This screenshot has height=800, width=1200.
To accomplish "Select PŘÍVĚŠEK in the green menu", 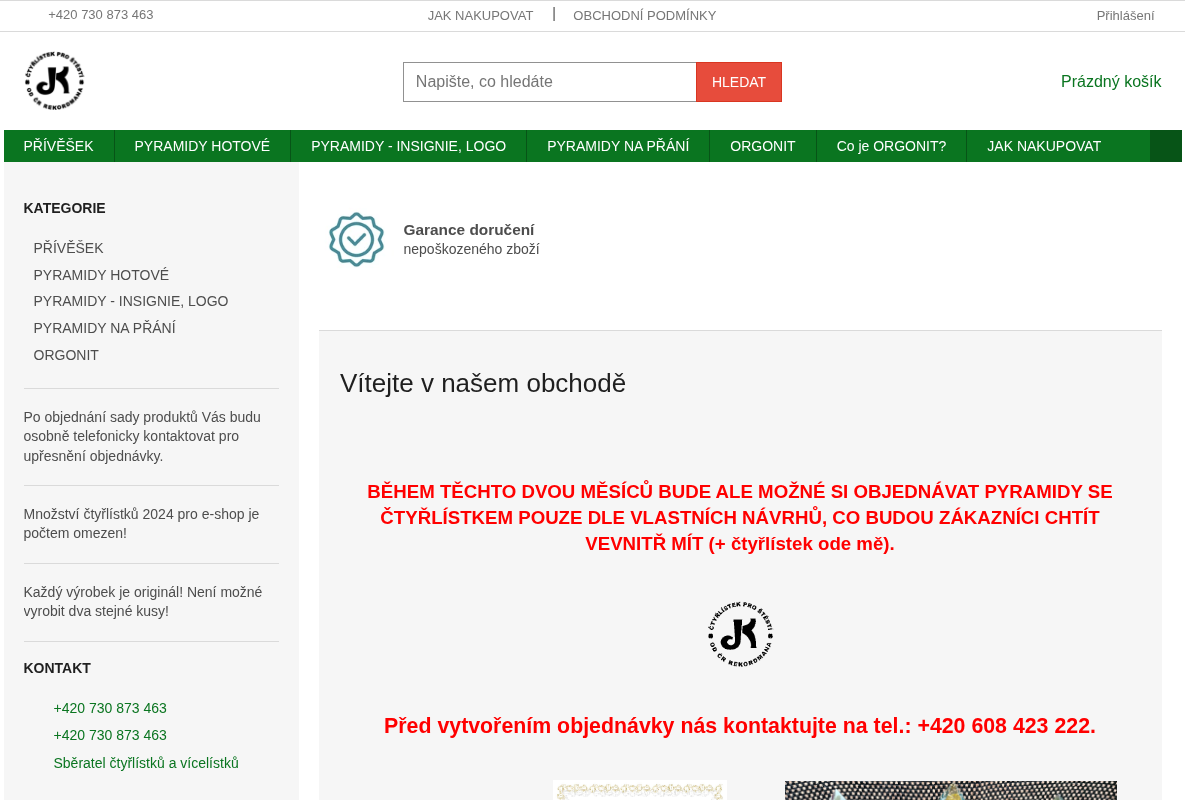I will coord(59,146).
